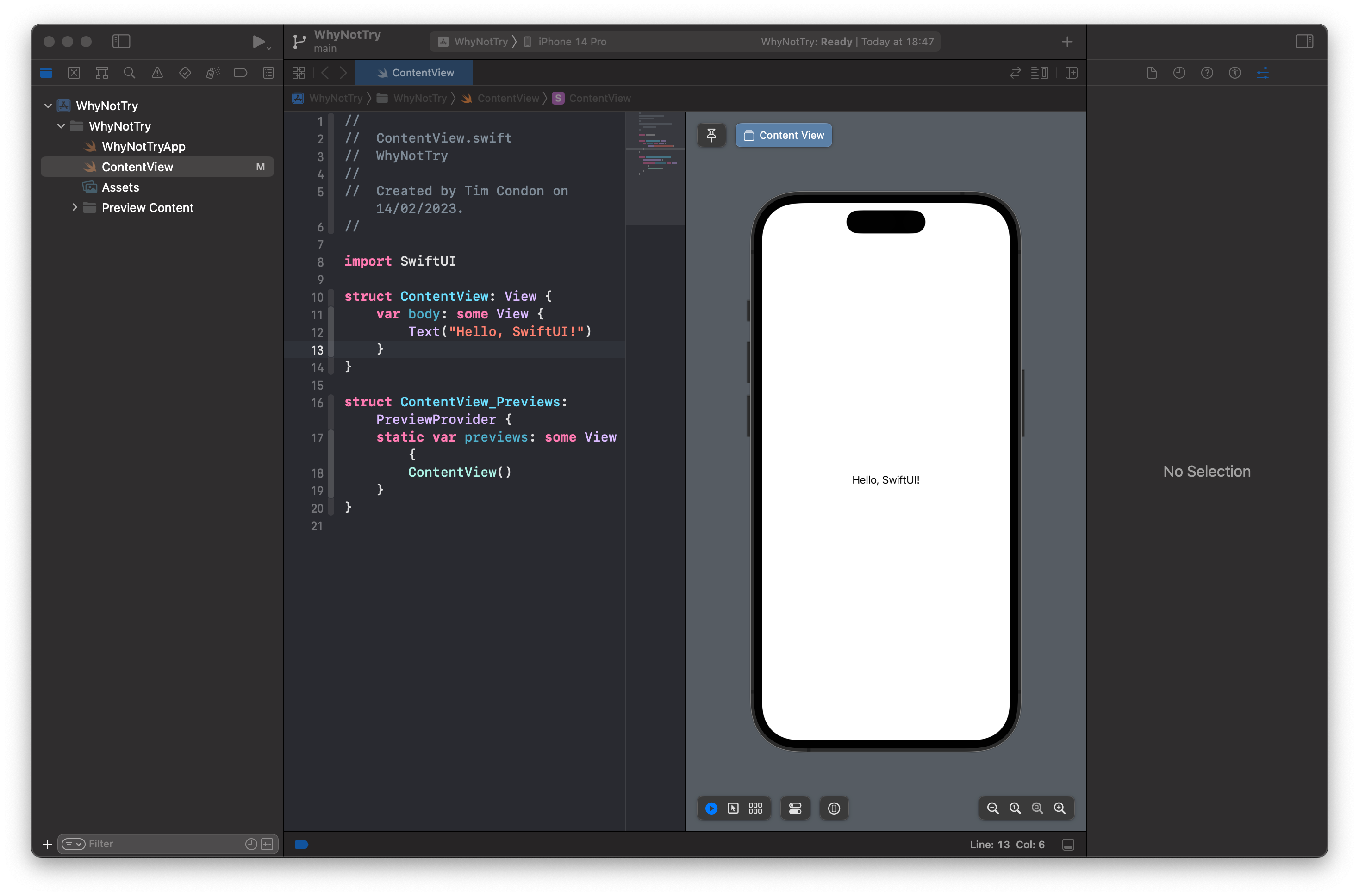Open filter options menu in navigator

(73, 844)
